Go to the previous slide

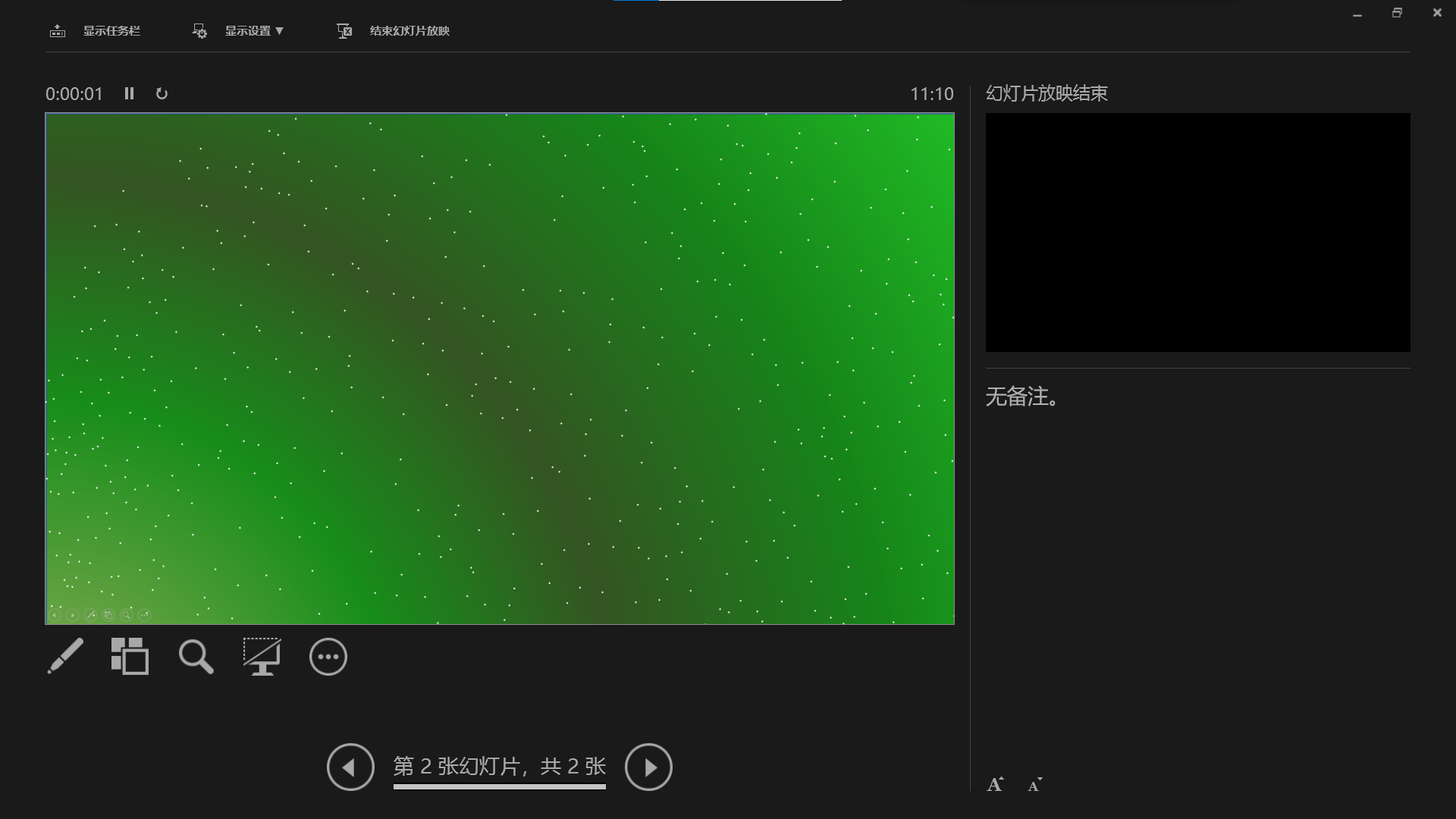350,767
